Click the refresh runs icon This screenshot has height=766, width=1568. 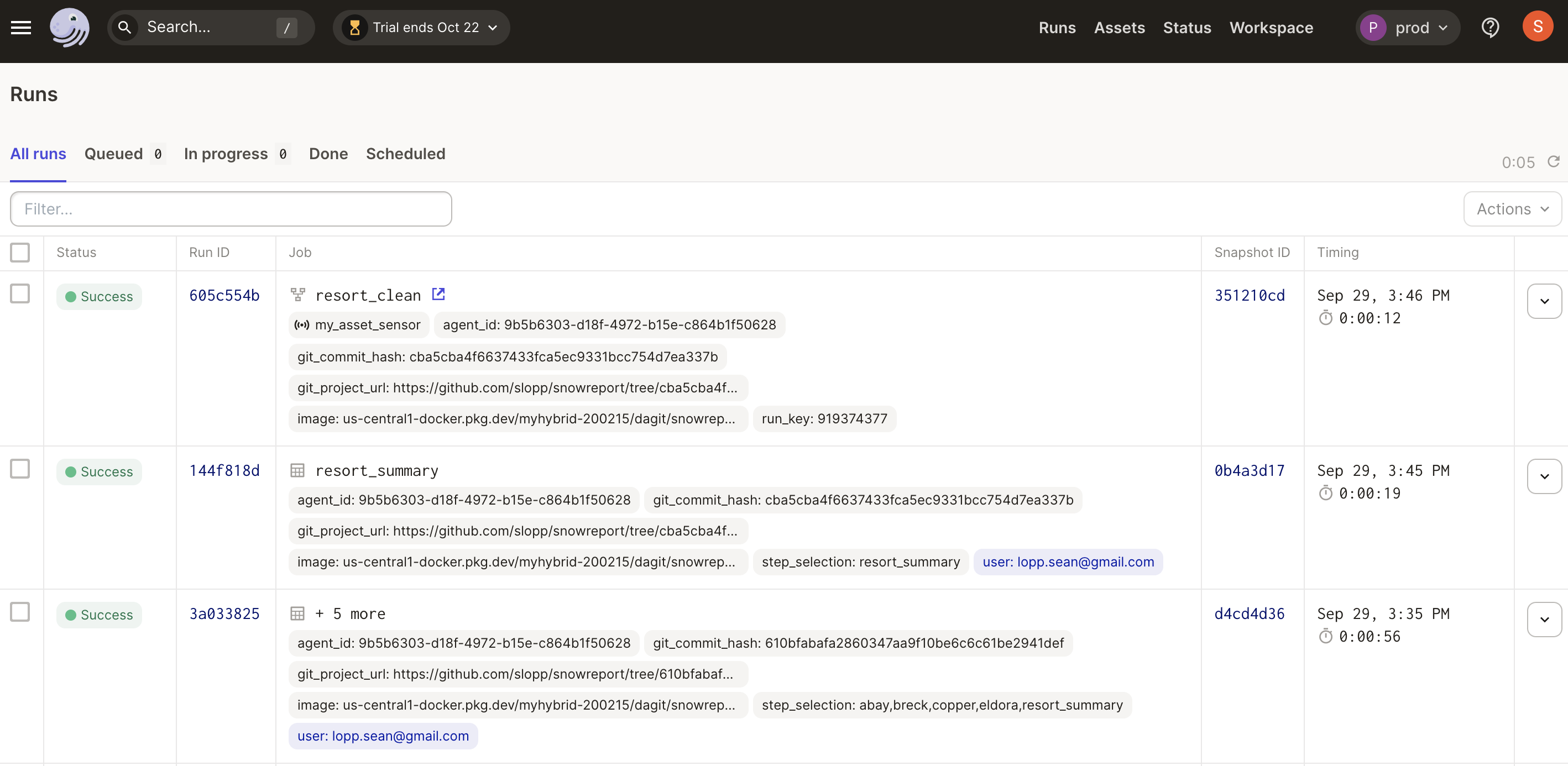(1554, 161)
